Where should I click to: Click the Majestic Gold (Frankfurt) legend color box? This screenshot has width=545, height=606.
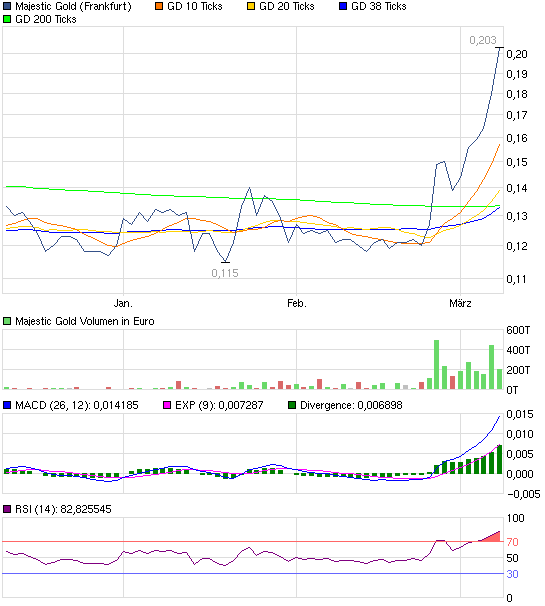(x=7, y=6)
